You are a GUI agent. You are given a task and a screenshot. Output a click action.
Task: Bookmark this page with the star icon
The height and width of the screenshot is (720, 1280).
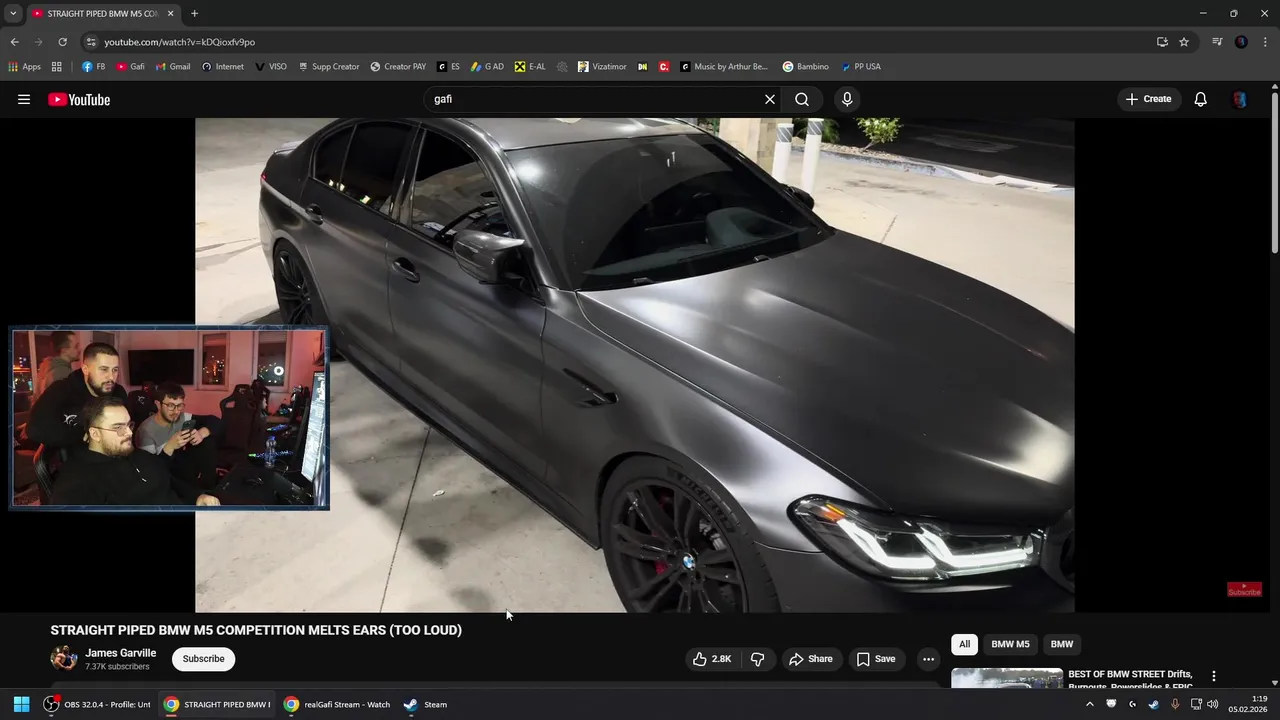pos(1184,42)
